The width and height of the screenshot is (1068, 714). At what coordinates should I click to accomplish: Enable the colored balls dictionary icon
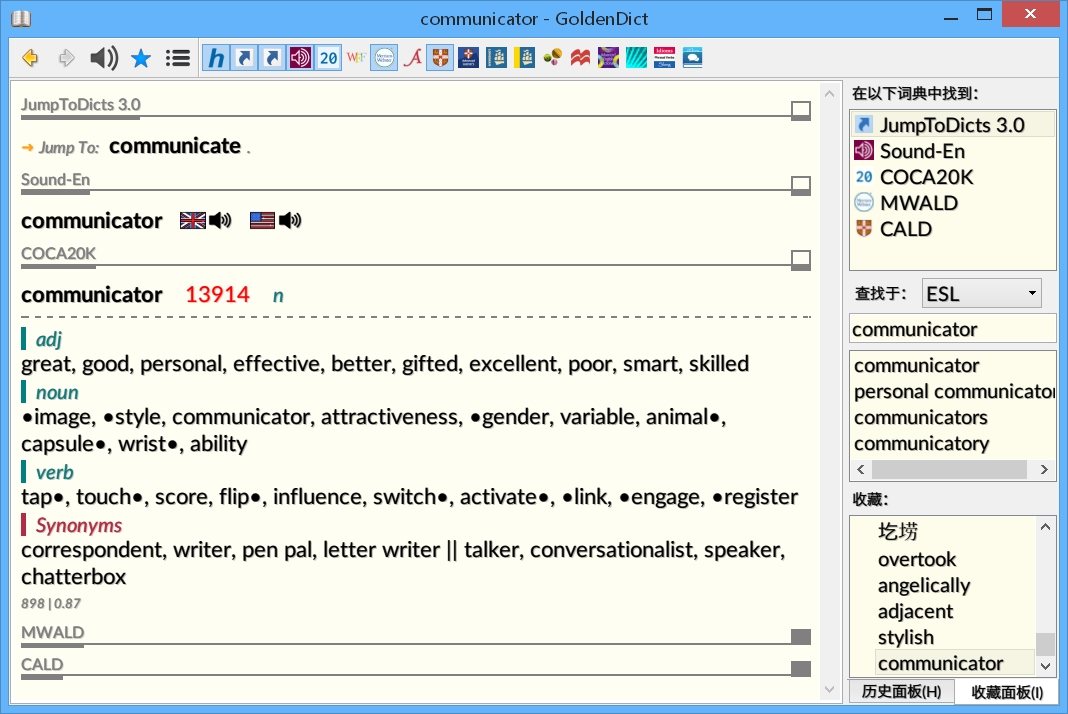pyautogui.click(x=552, y=58)
